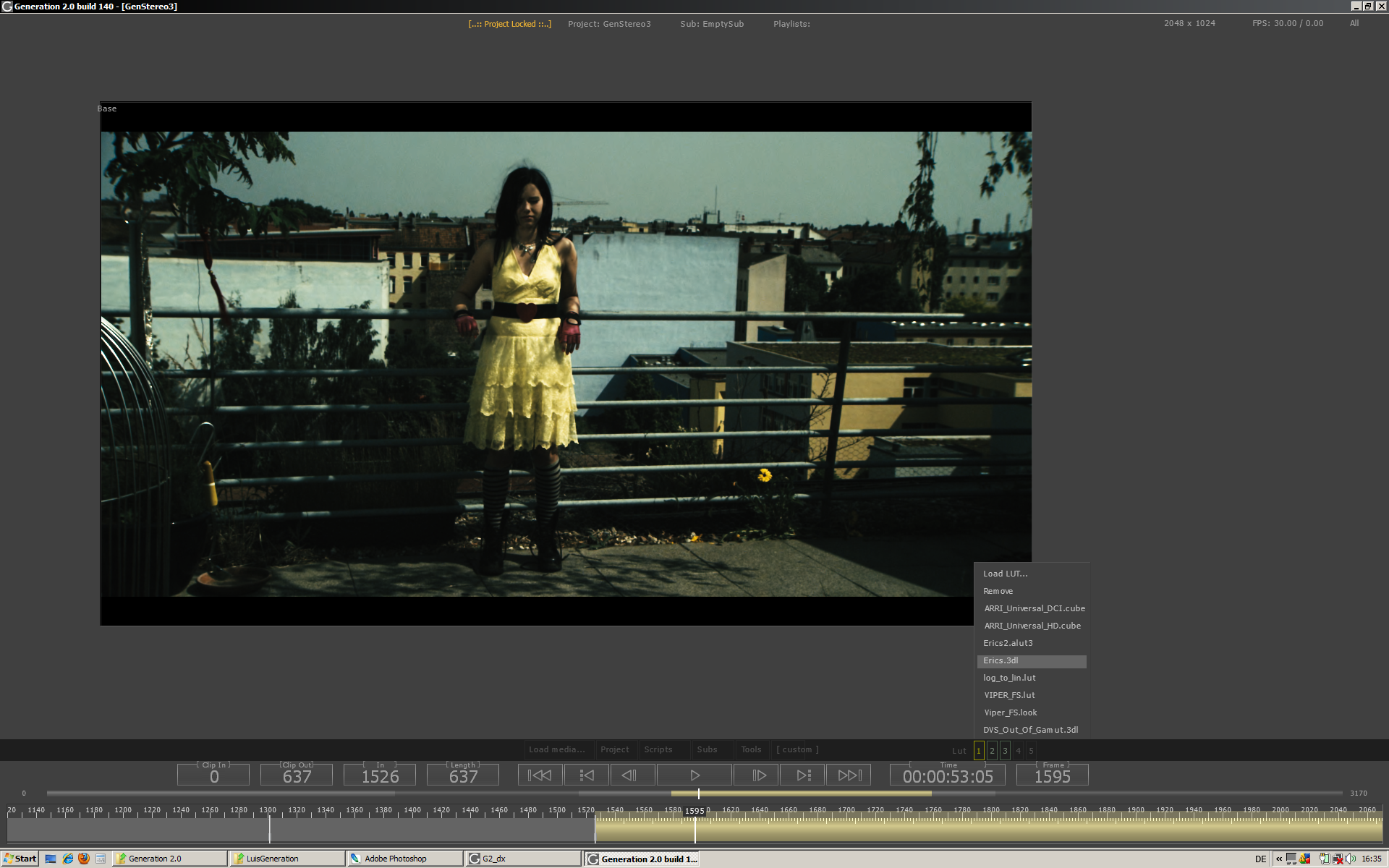The width and height of the screenshot is (1389, 868).
Task: Toggle LUT slot 2
Action: (x=992, y=751)
